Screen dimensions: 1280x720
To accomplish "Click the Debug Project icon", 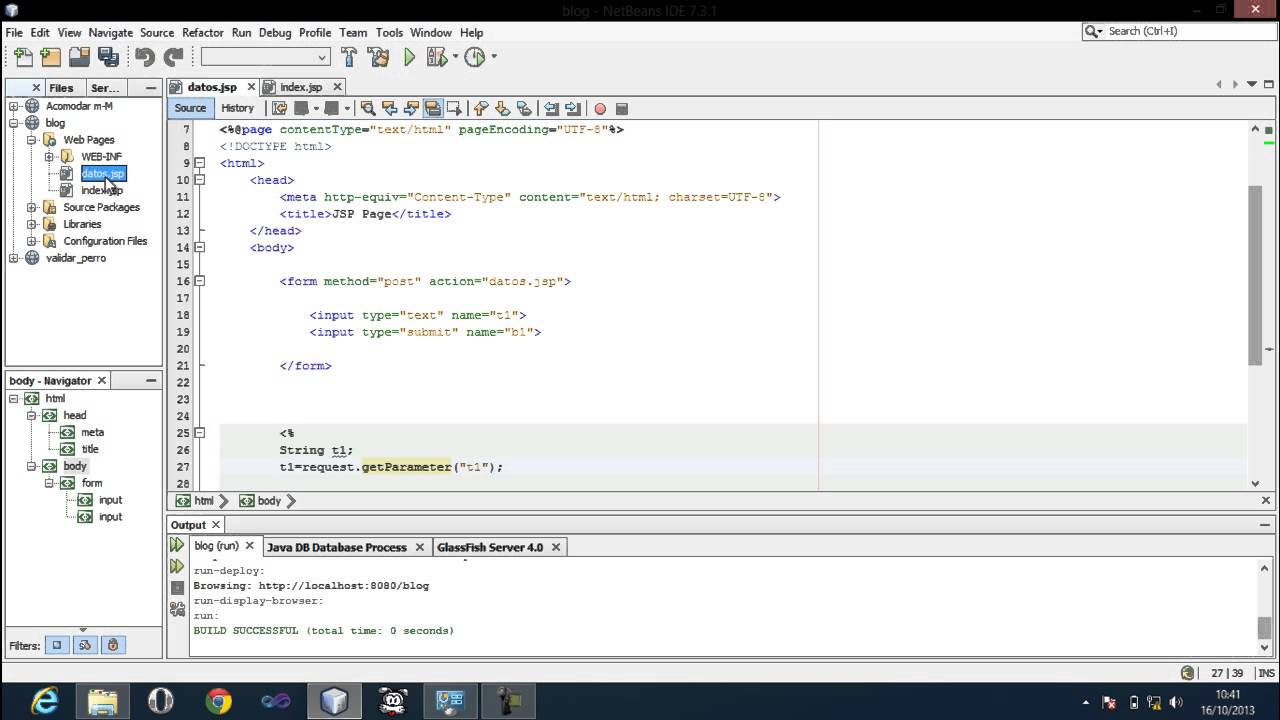I will click(436, 58).
